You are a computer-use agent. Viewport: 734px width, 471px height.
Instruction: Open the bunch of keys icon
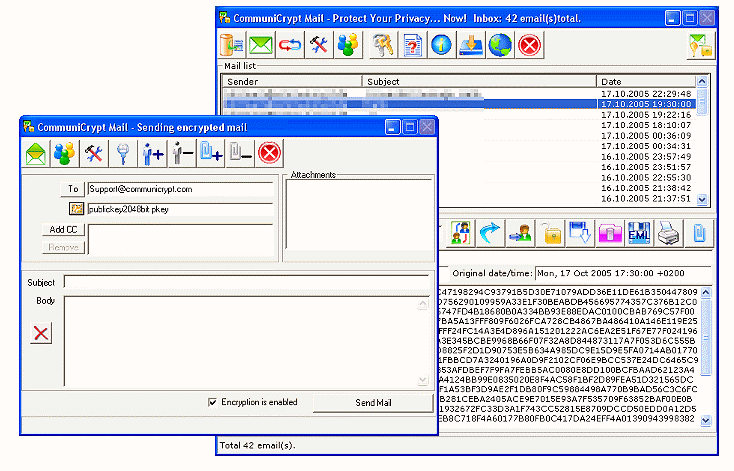[x=383, y=45]
